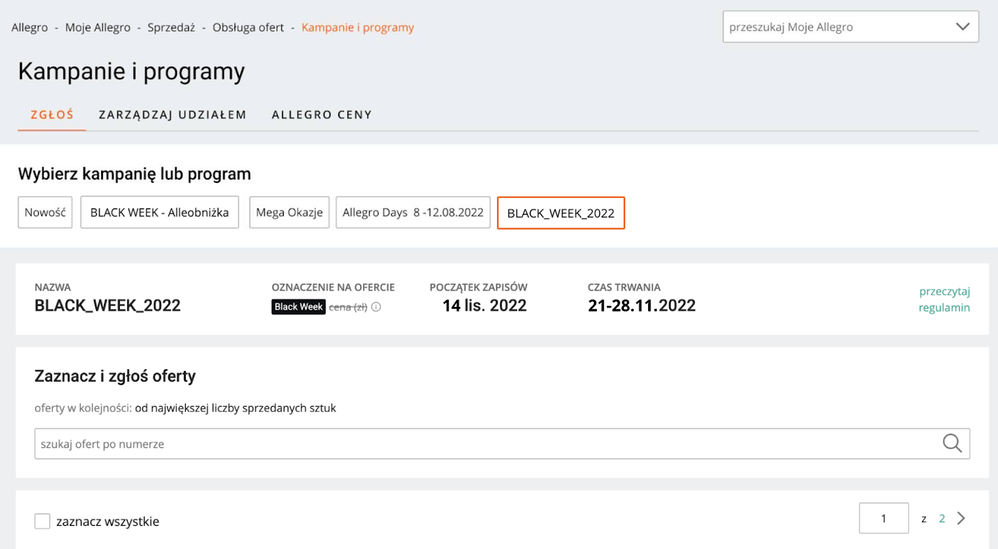Screen dimensions: 998x549
Task: Focus the szukaj ofert po numerze field
Action: pos(480,444)
